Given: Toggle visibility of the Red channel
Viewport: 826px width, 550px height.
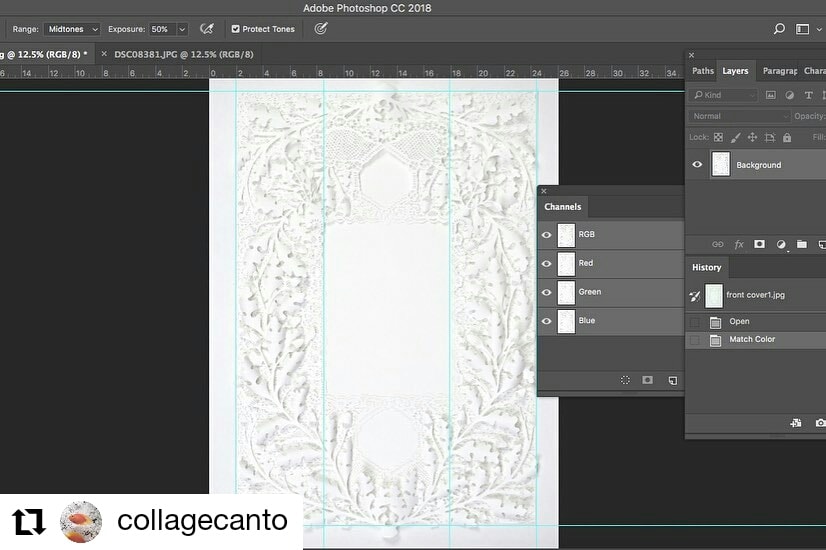Looking at the screenshot, I should click(547, 264).
